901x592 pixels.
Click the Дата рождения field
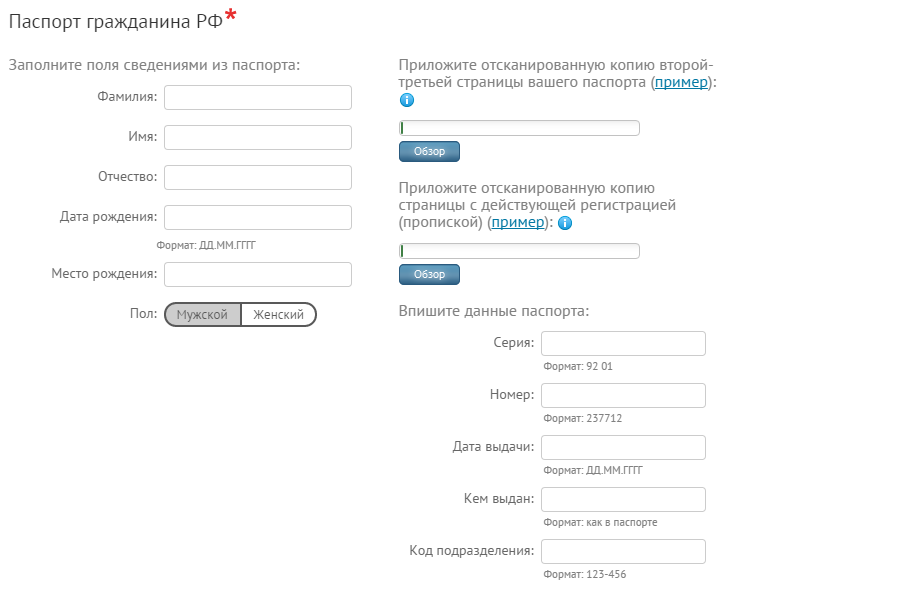258,217
